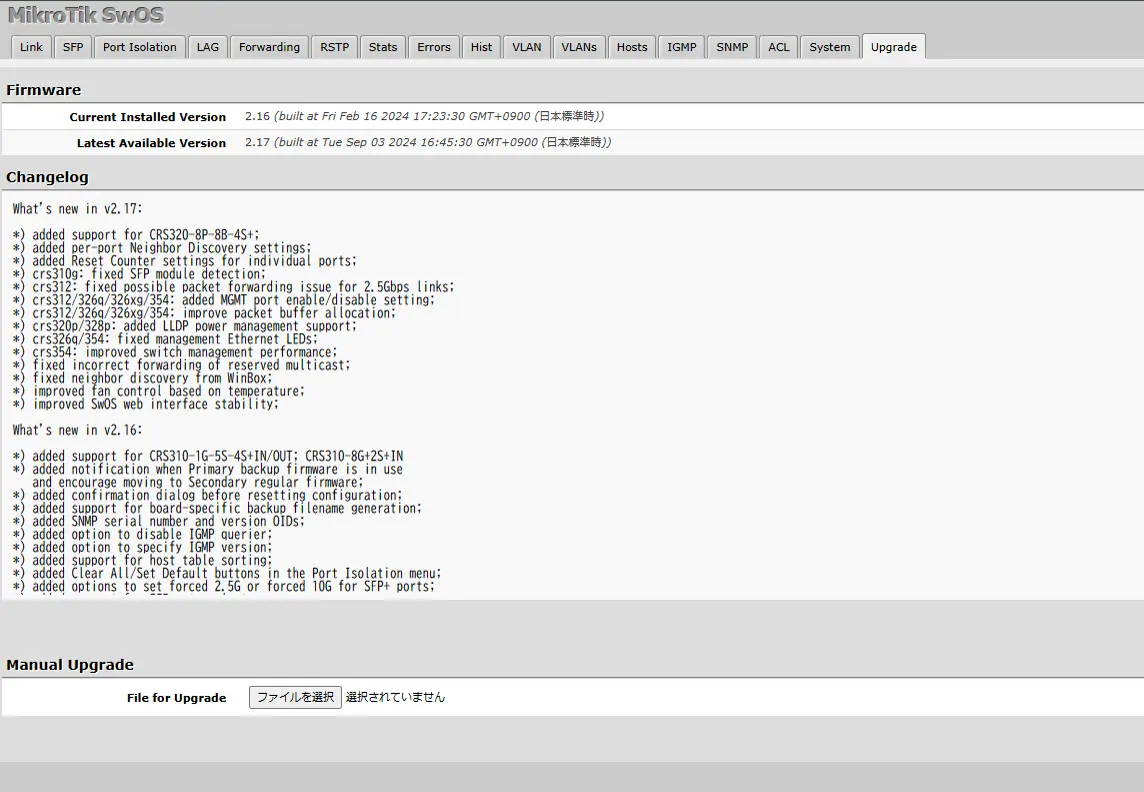This screenshot has height=792, width=1144.
Task: Switch to the SFP tab
Action: coord(73,47)
